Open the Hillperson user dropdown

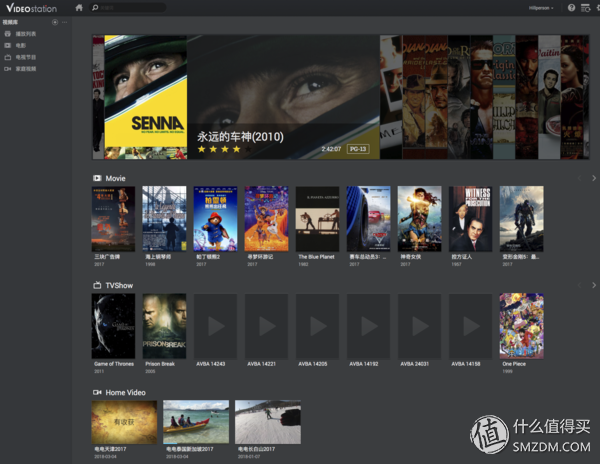click(x=541, y=8)
